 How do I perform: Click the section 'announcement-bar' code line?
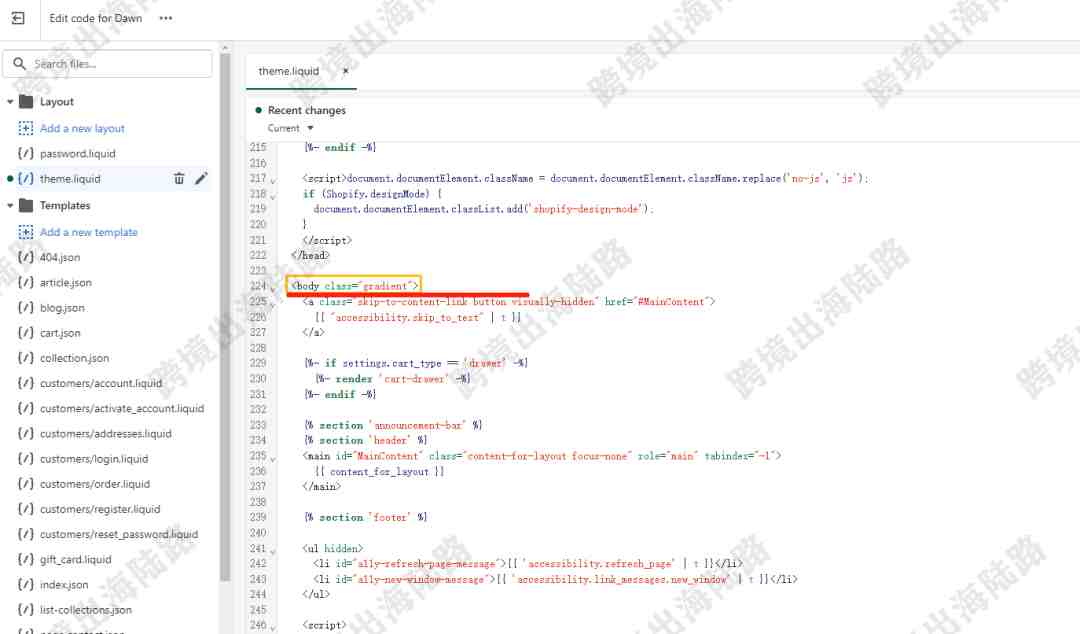[393, 425]
